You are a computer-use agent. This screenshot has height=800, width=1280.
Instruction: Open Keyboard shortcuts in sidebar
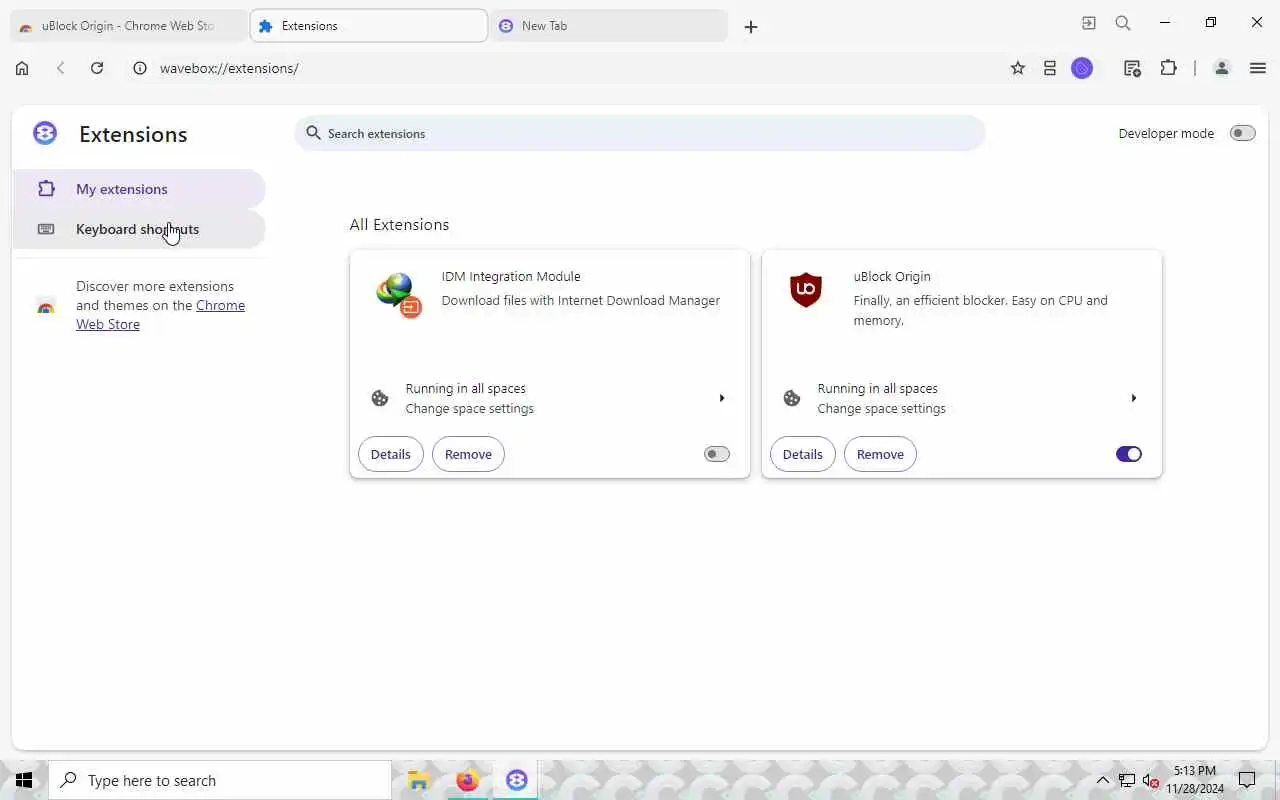tap(139, 229)
